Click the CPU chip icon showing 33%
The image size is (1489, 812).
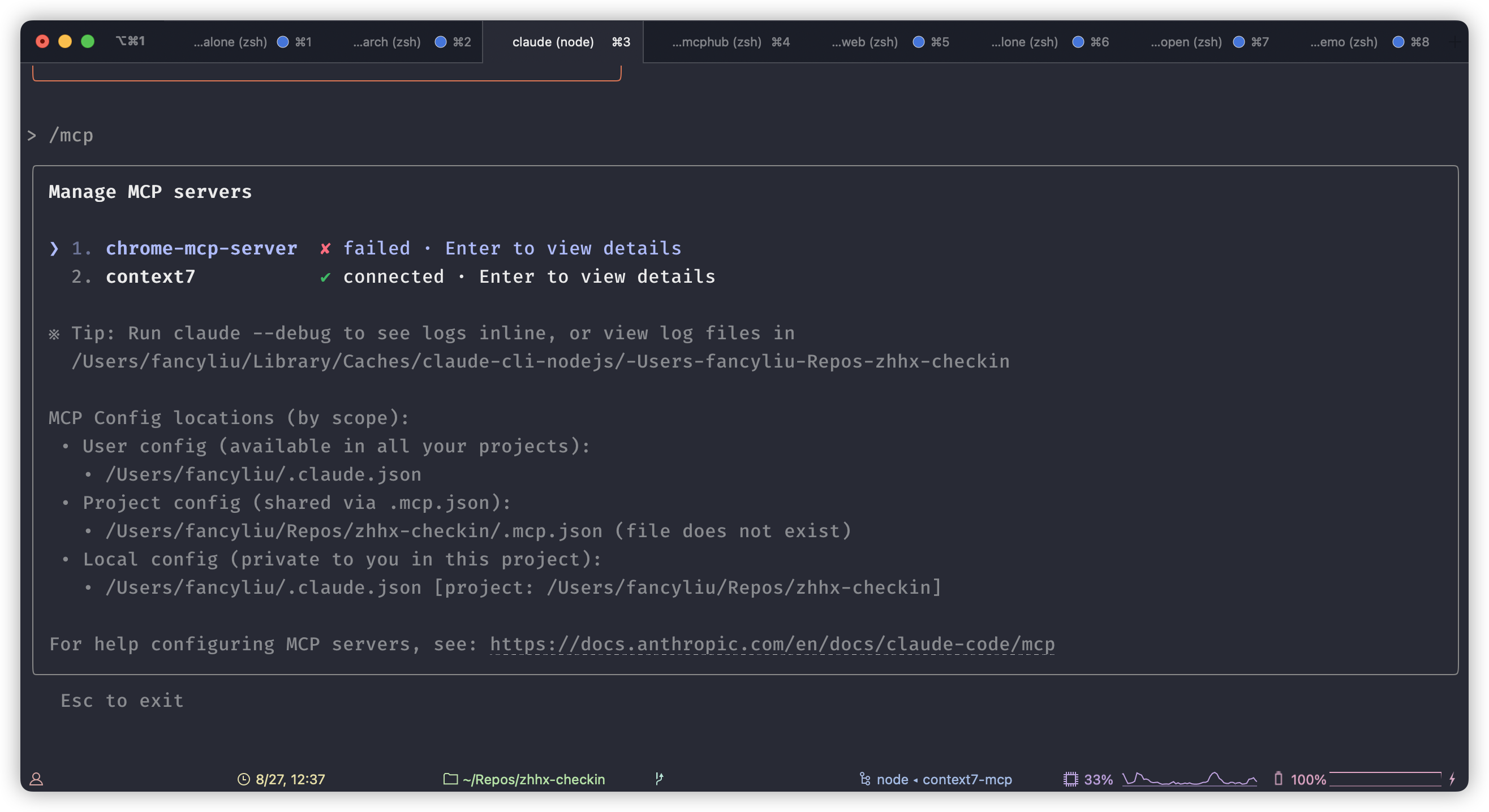coord(1071,779)
